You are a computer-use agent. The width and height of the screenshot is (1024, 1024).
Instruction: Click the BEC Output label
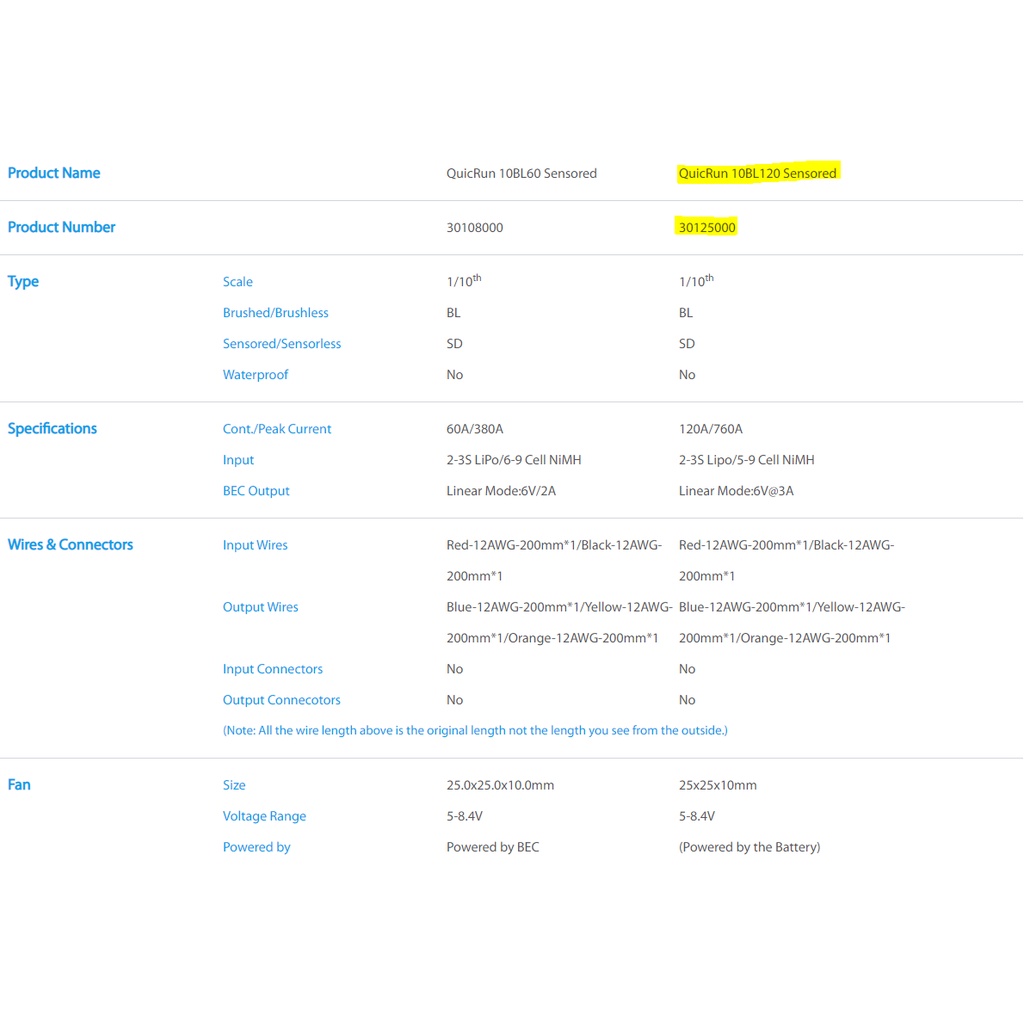click(x=256, y=491)
